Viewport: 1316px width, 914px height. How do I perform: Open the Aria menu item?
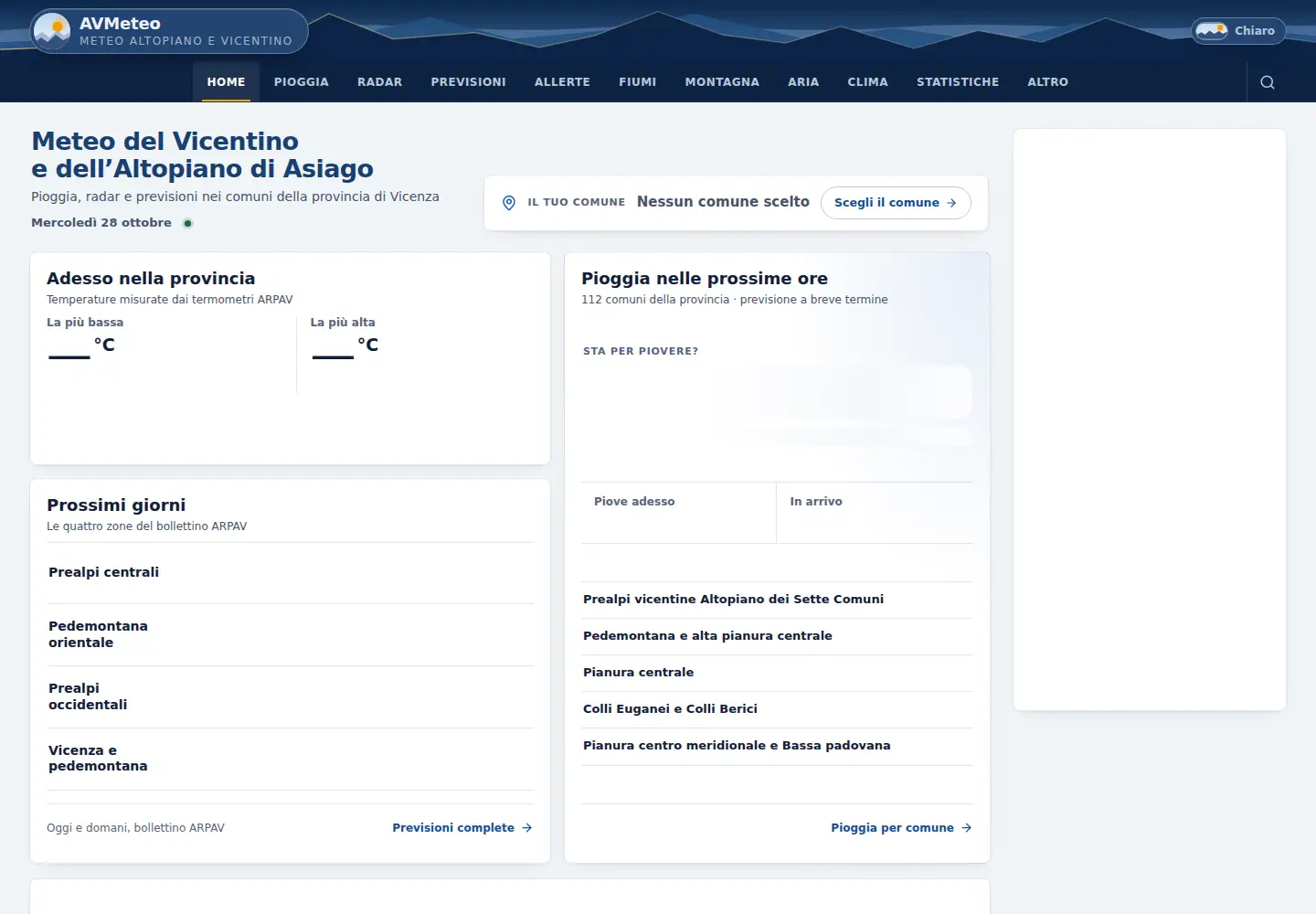point(803,82)
